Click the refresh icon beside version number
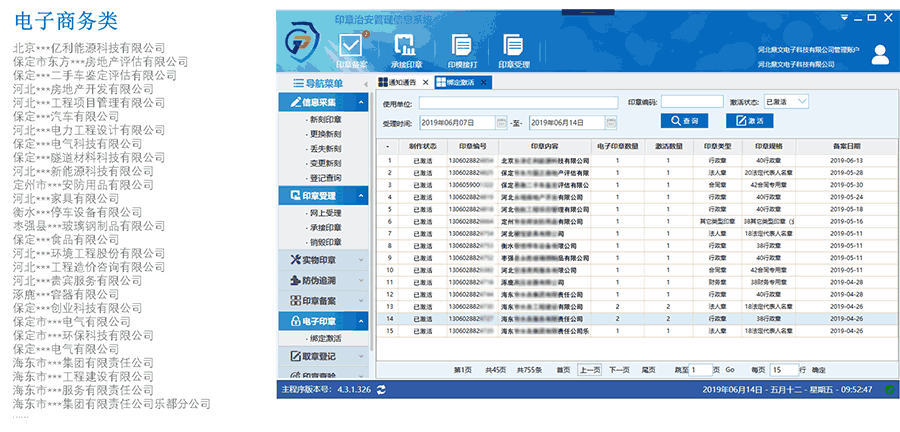 pos(381,389)
